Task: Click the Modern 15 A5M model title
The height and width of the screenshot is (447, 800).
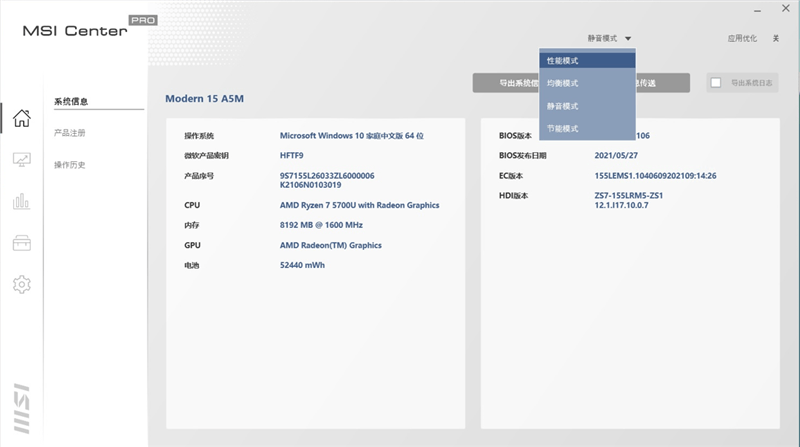Action: click(x=204, y=98)
